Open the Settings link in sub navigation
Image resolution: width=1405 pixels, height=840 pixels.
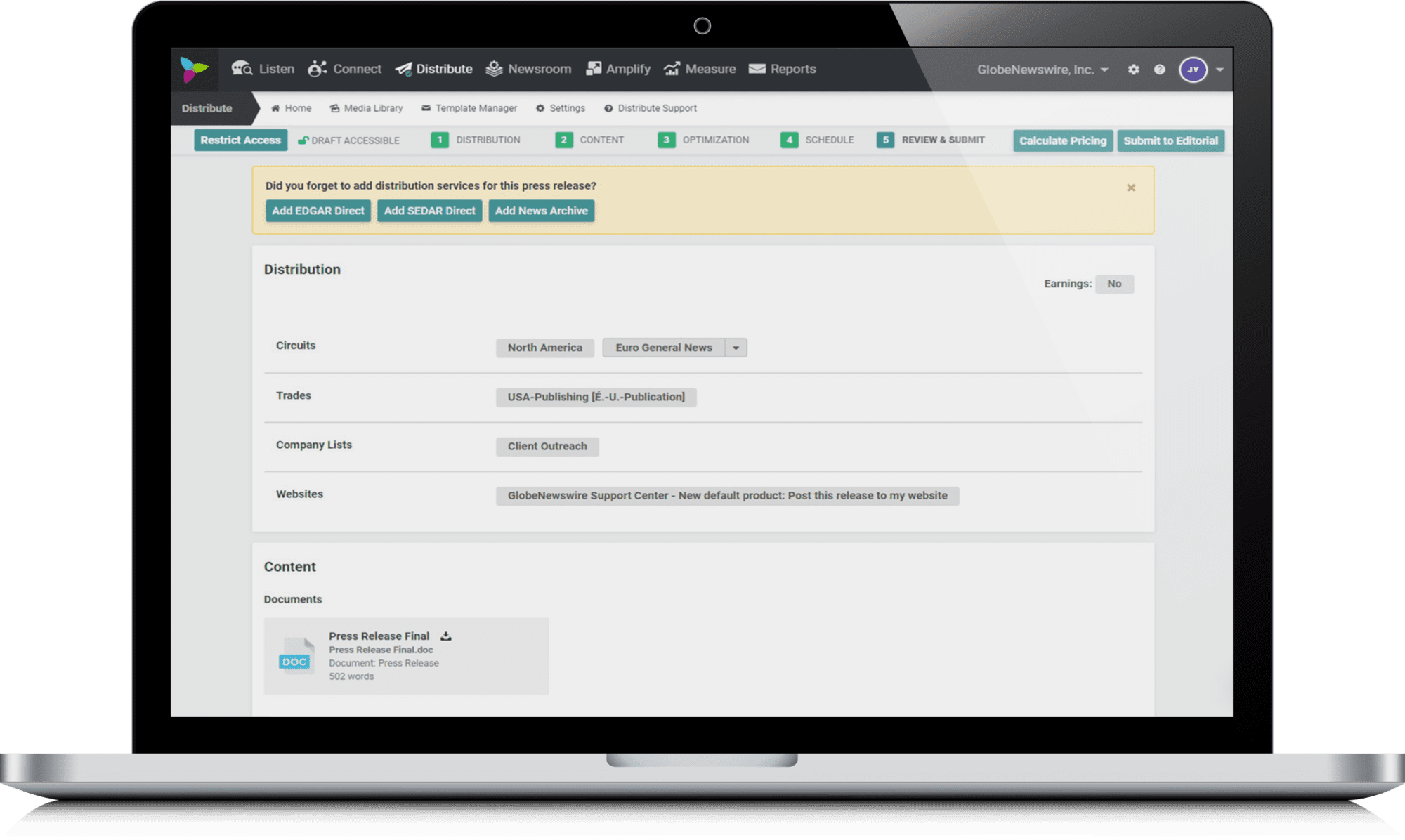(560, 108)
